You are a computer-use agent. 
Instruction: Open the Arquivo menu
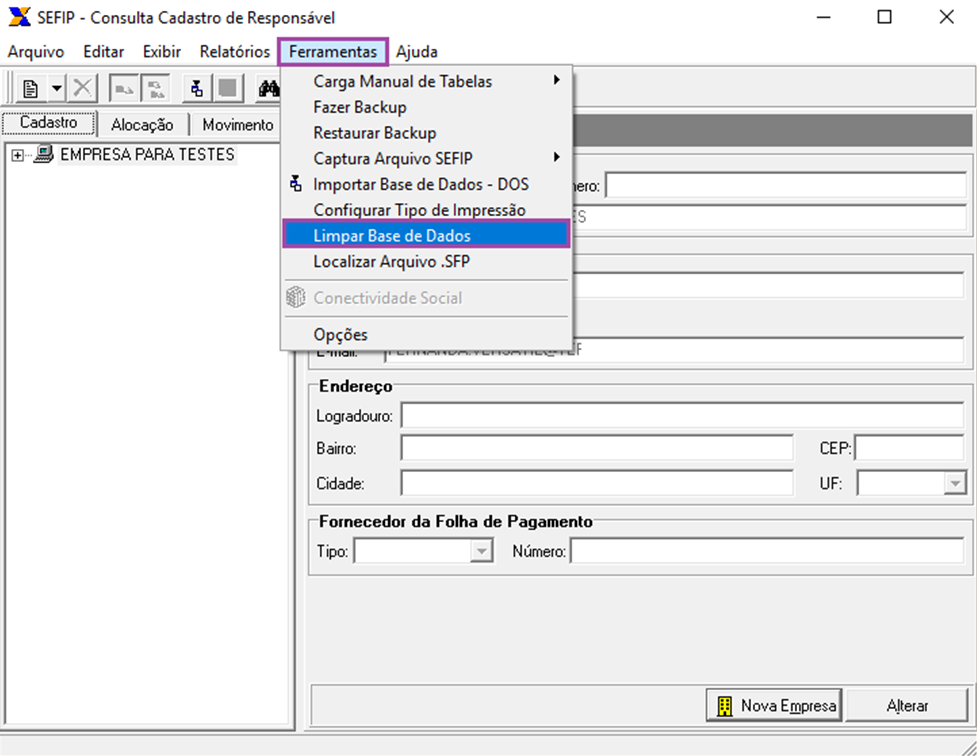click(36, 52)
